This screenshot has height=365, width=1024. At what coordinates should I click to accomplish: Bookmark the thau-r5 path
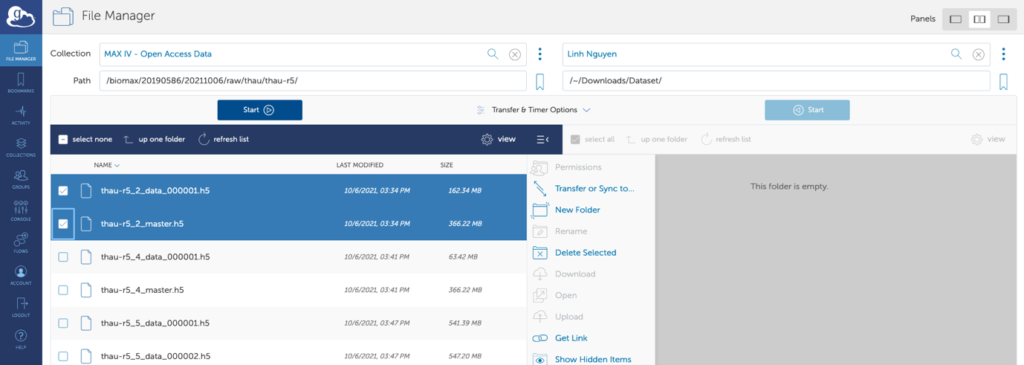(x=540, y=82)
